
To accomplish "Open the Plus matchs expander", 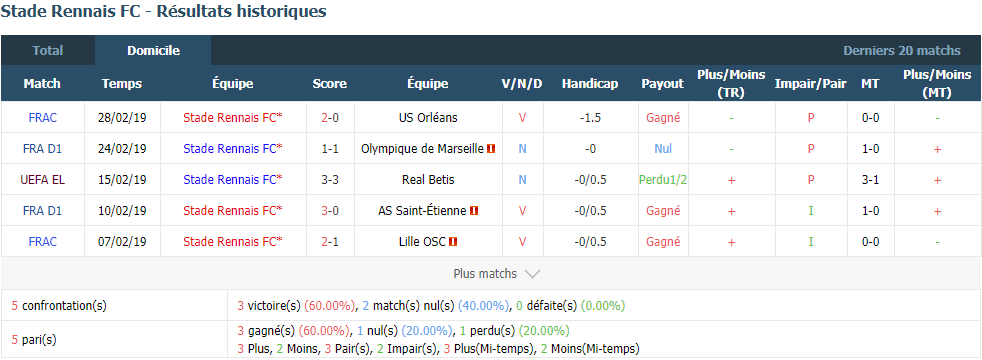I will point(496,274).
